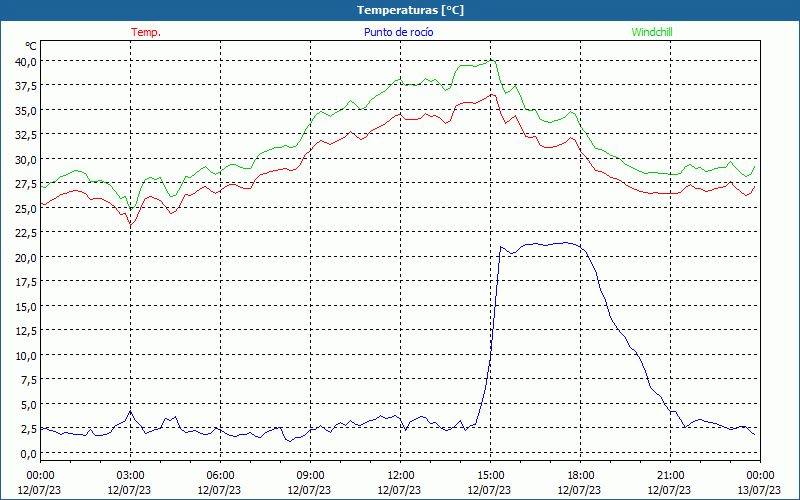The image size is (800, 500).
Task: Click the 12:00 time axis label
Action: (x=401, y=476)
